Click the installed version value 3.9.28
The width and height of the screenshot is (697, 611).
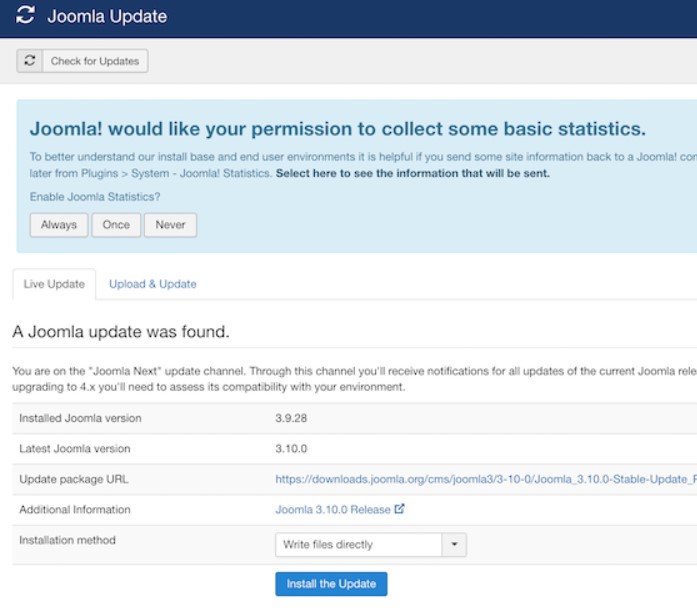(x=291, y=418)
